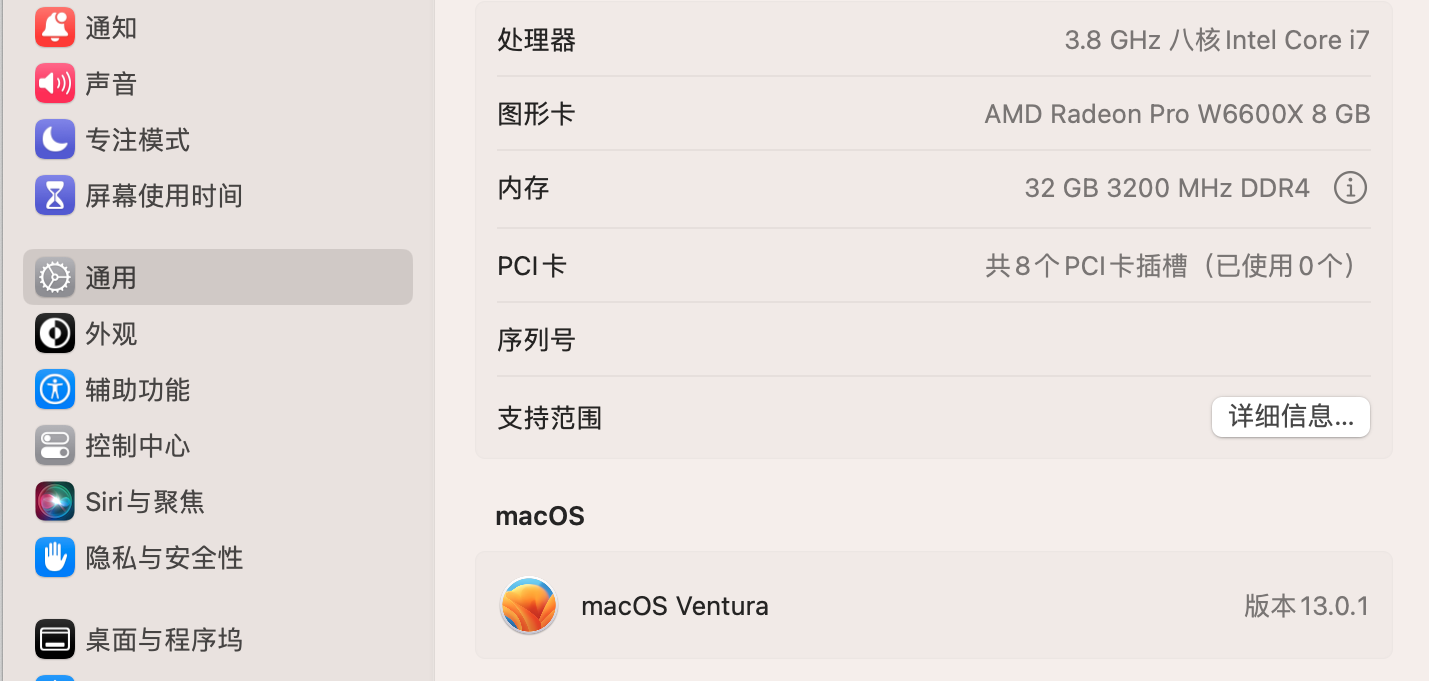Click the General gear icon
The height and width of the screenshot is (681, 1429).
pos(55,278)
